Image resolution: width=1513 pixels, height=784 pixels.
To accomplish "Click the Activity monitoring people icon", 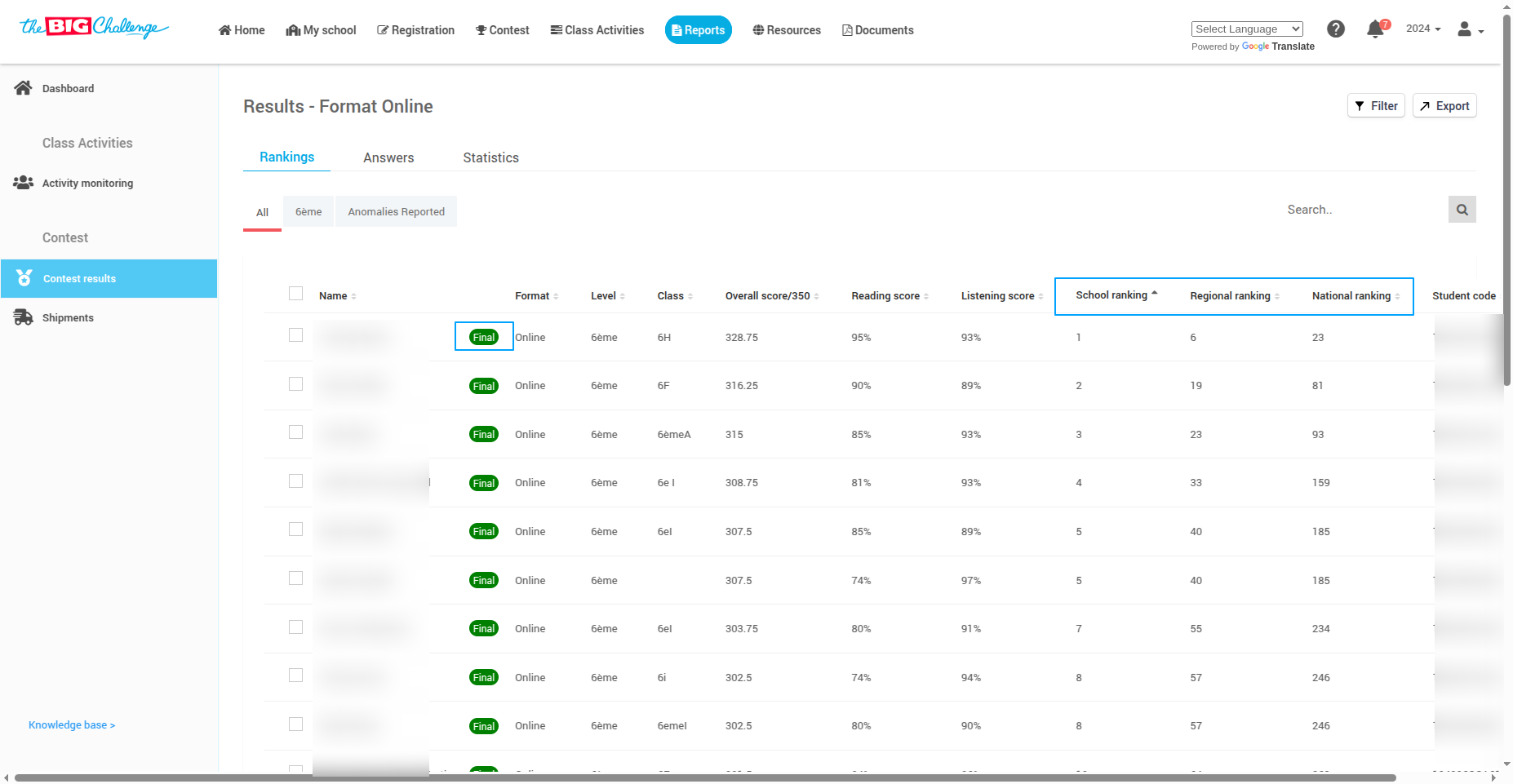I will click(x=23, y=183).
